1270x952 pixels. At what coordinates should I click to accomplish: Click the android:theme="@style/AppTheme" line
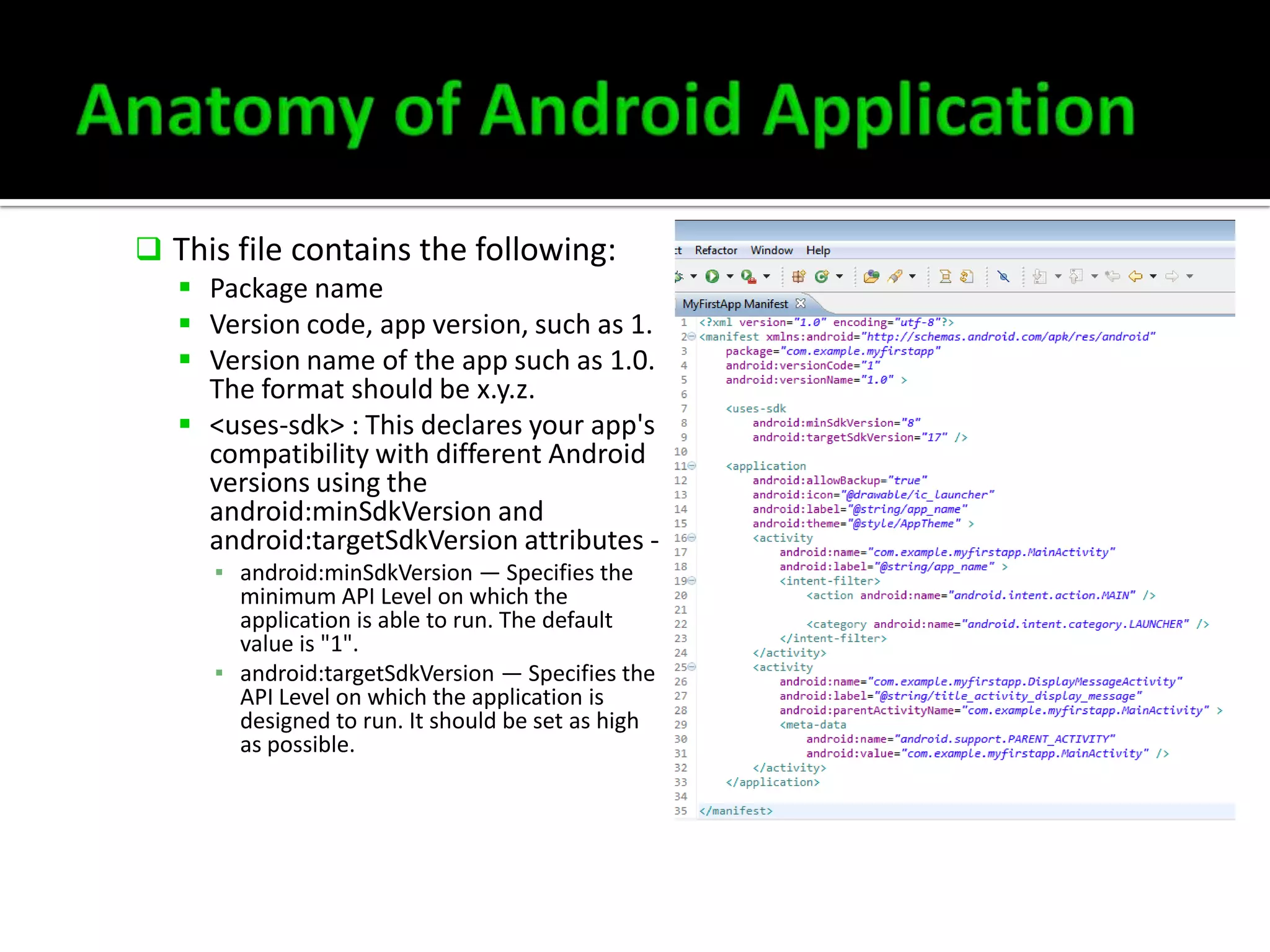[863, 524]
